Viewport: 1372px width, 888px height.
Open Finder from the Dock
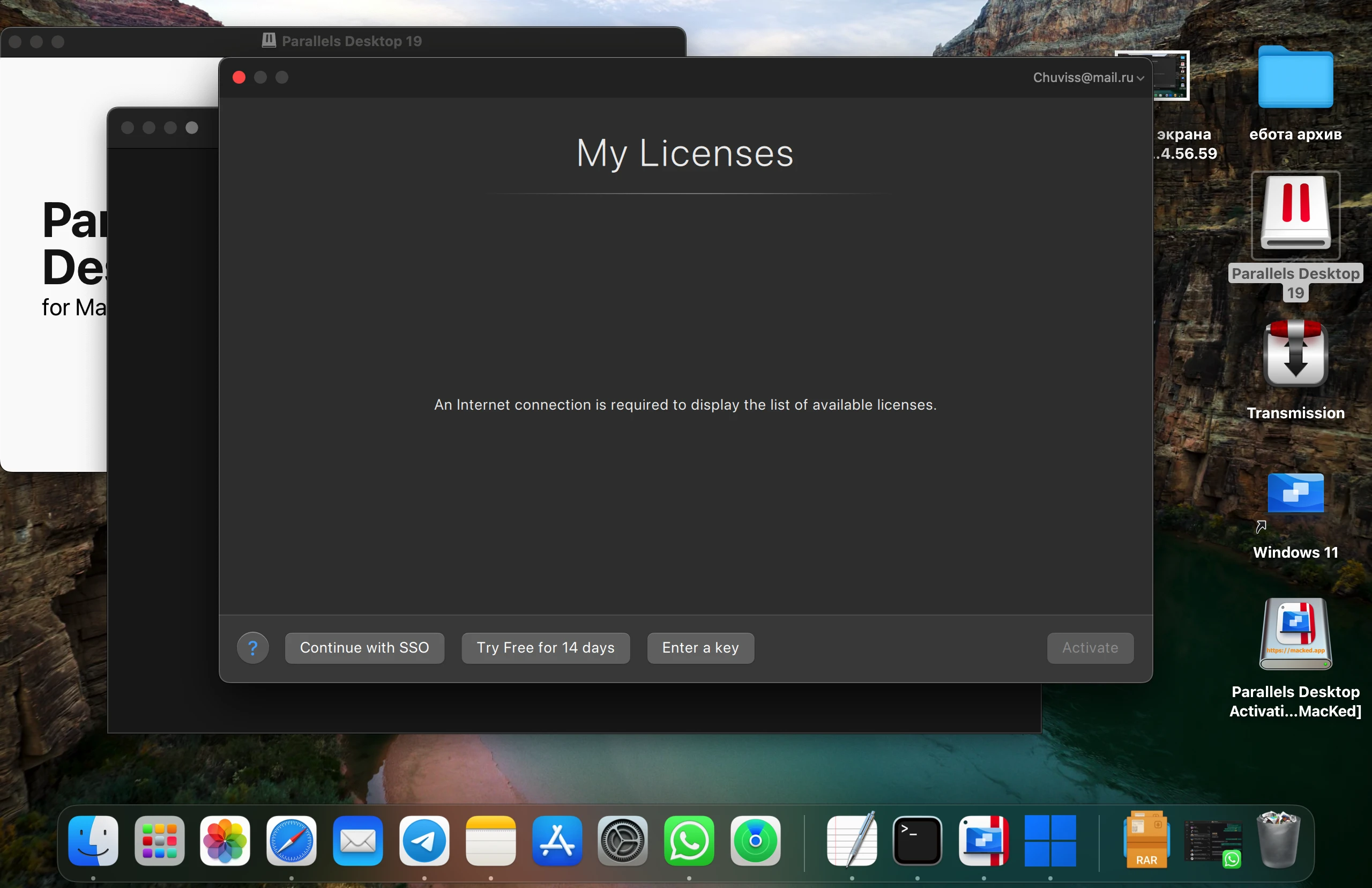93,840
